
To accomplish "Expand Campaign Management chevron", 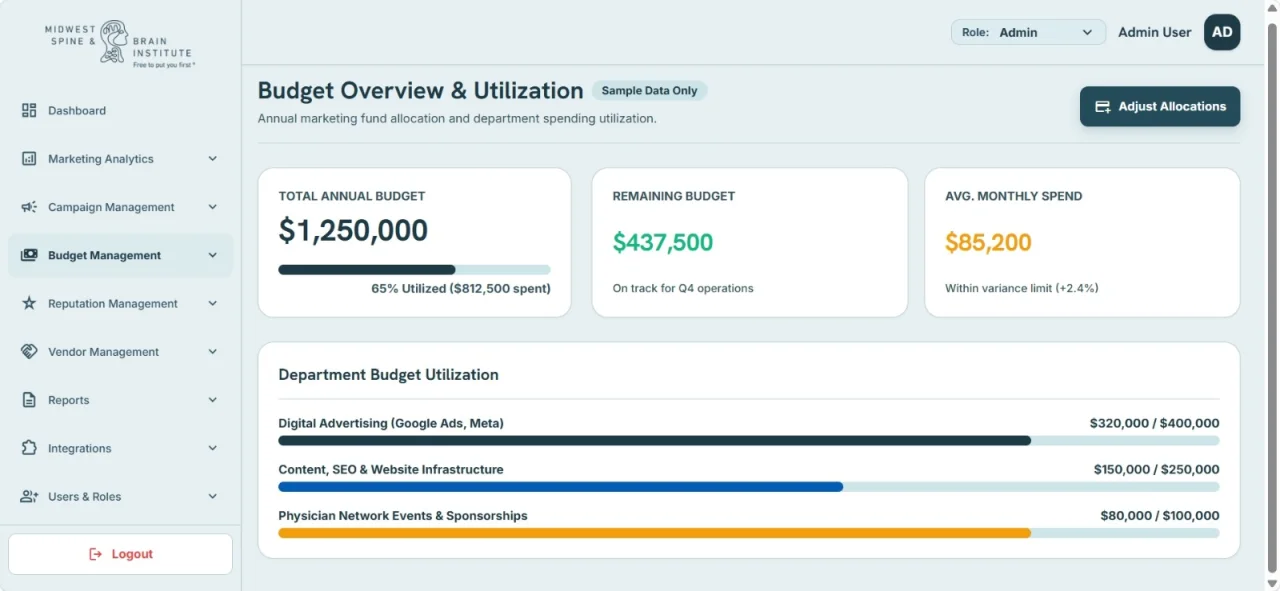I will (x=212, y=207).
